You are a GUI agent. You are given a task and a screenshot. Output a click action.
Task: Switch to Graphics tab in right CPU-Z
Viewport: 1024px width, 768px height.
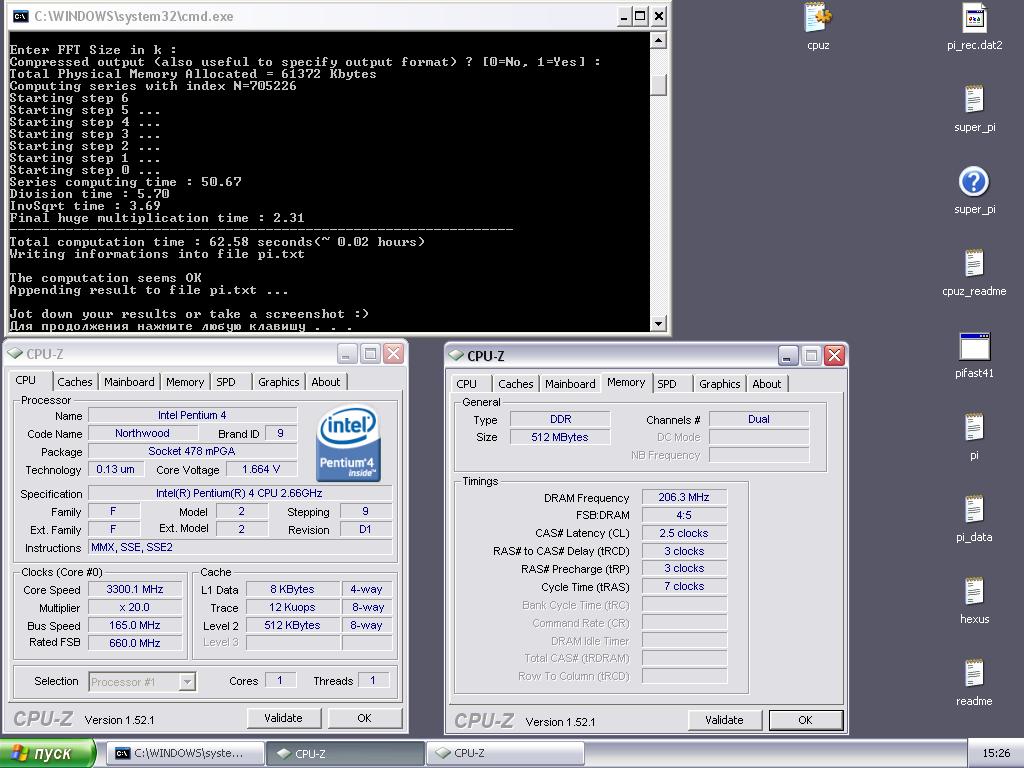click(720, 384)
